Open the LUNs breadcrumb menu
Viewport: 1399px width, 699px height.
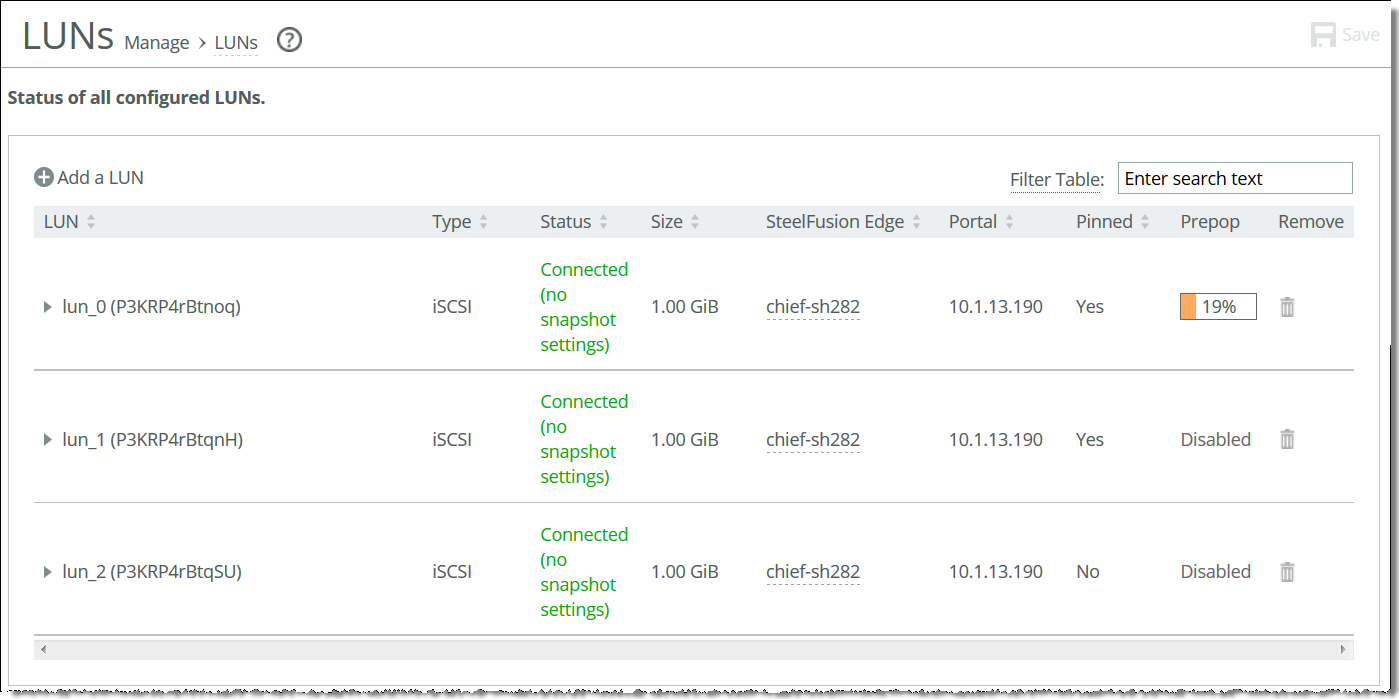click(236, 43)
